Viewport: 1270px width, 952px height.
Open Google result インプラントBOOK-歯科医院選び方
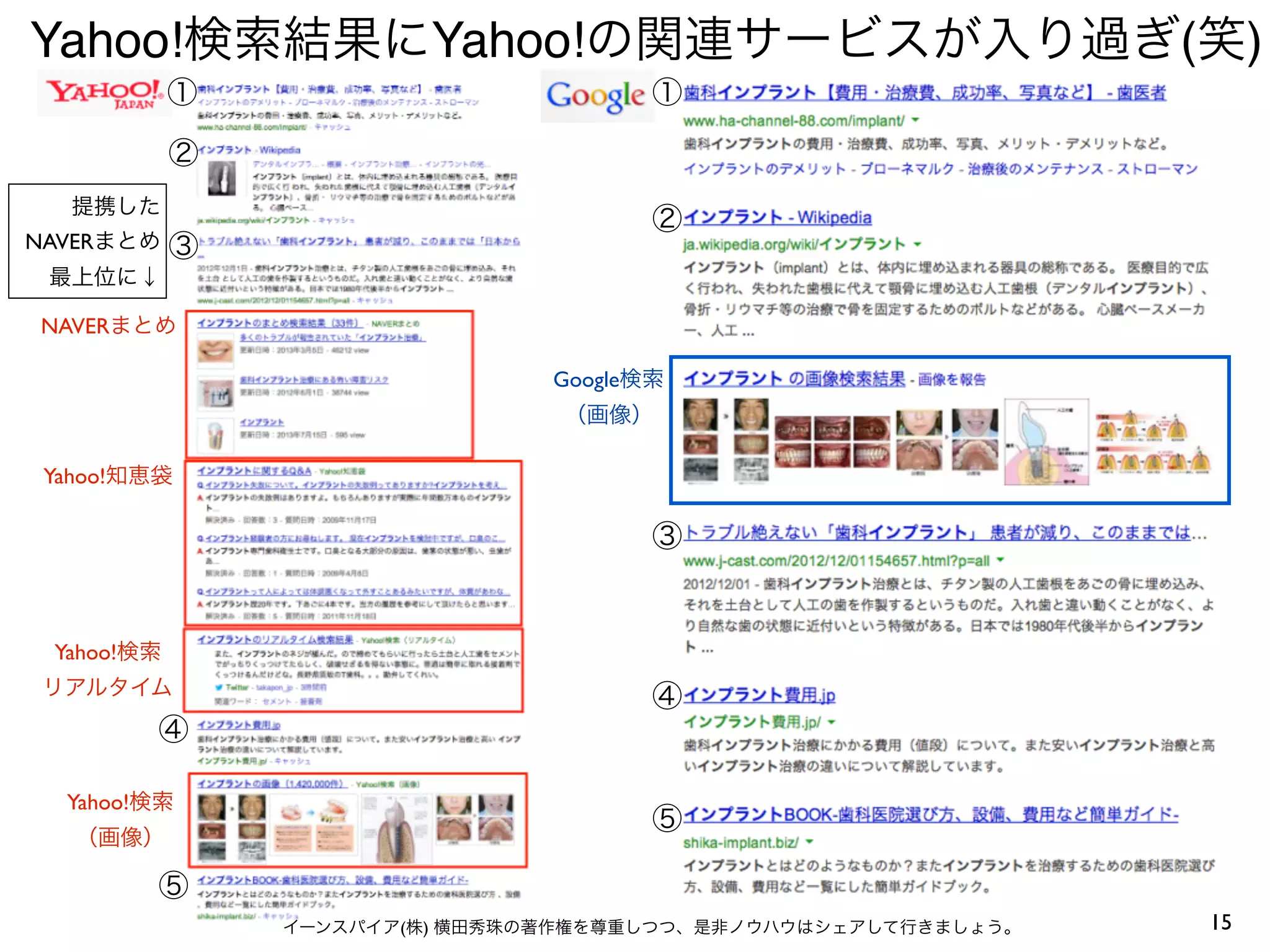pyautogui.click(x=930, y=814)
